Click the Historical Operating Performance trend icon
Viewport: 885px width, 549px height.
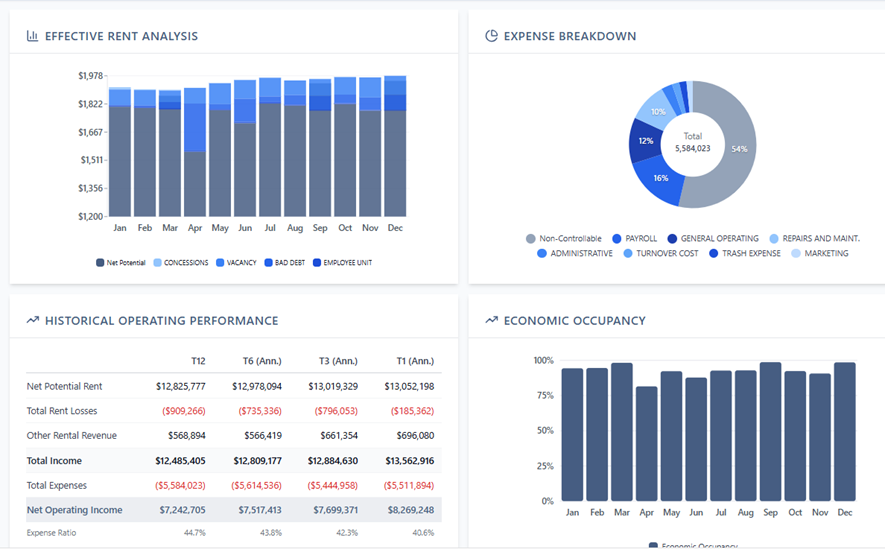click(33, 320)
